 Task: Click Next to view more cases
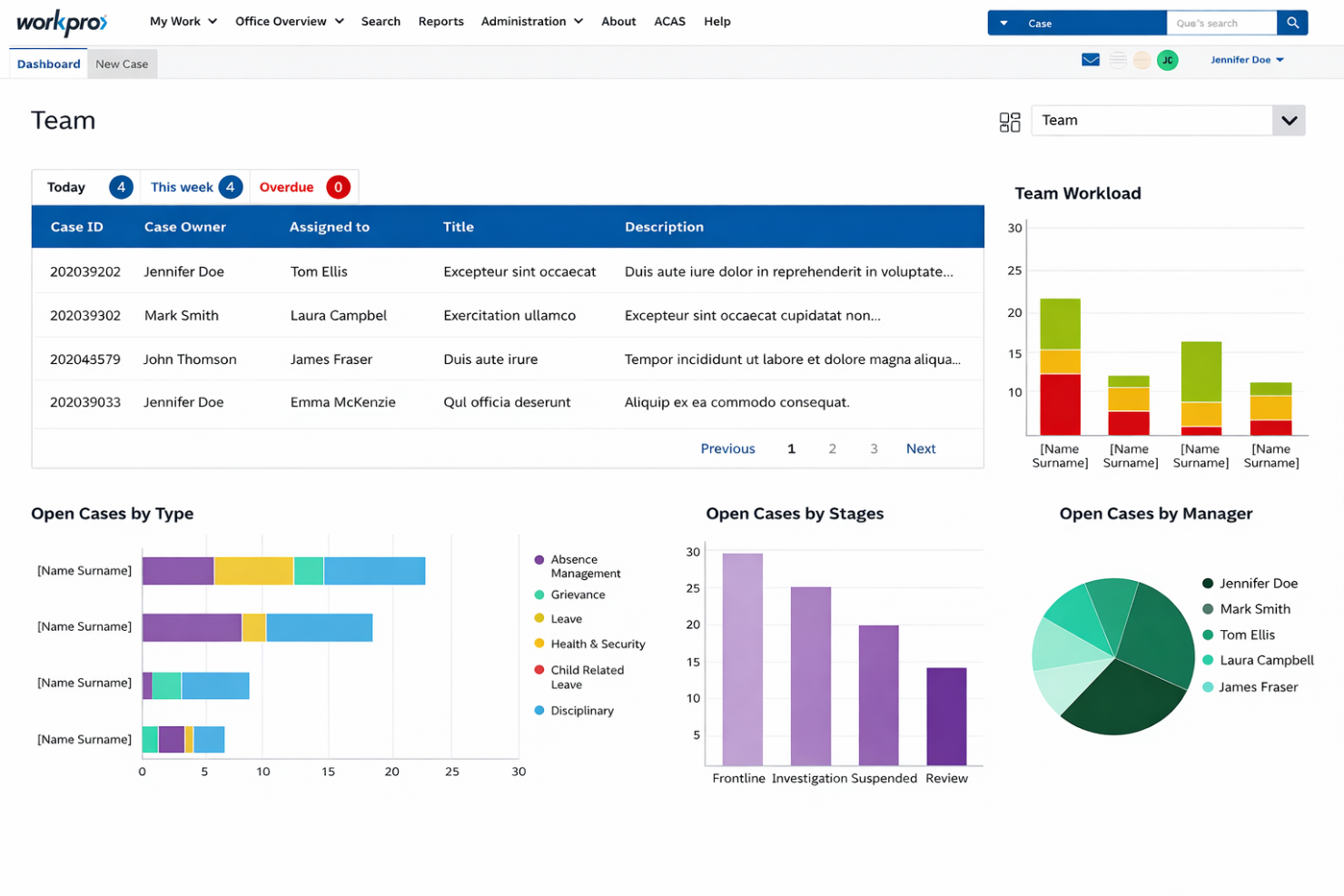(x=921, y=448)
